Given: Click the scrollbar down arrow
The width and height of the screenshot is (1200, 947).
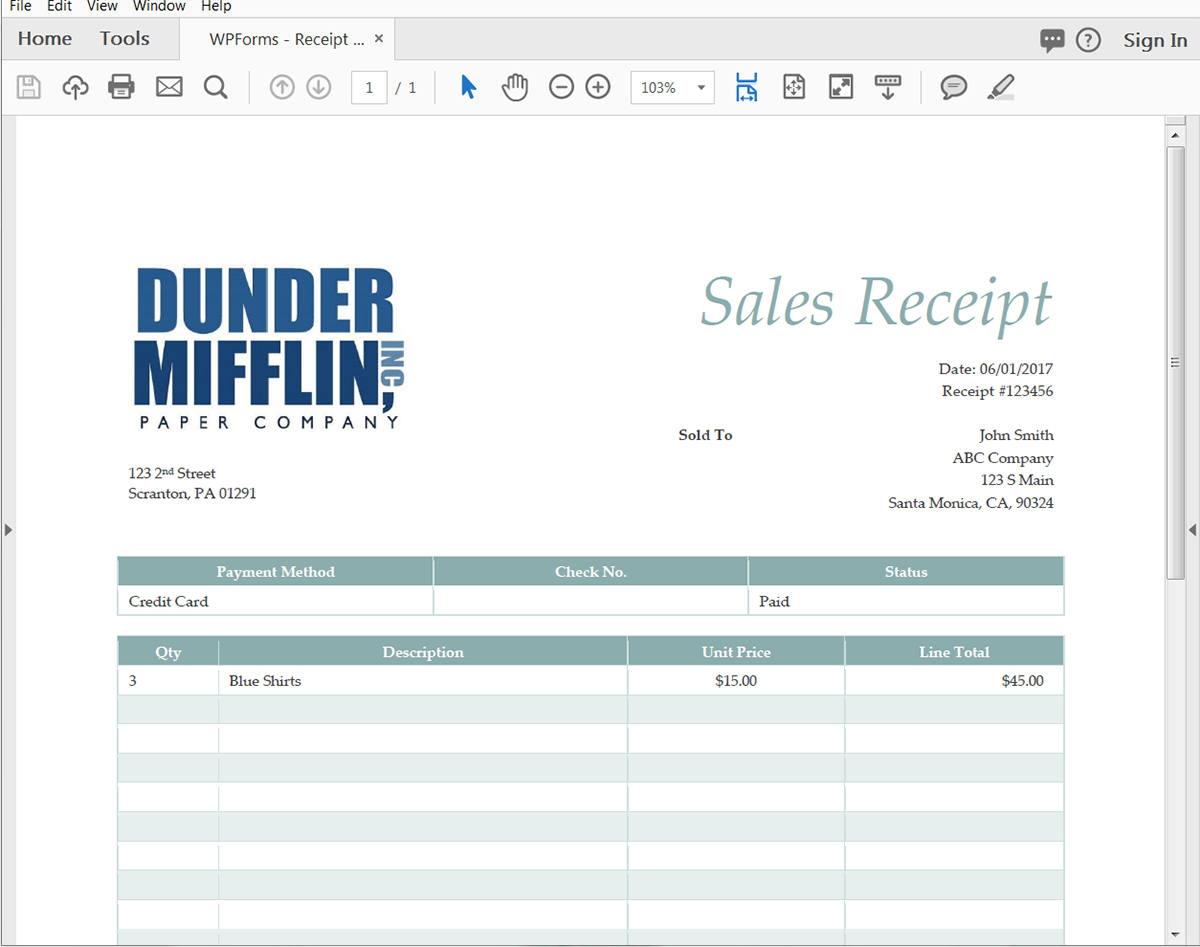Looking at the screenshot, I should pos(1176,933).
